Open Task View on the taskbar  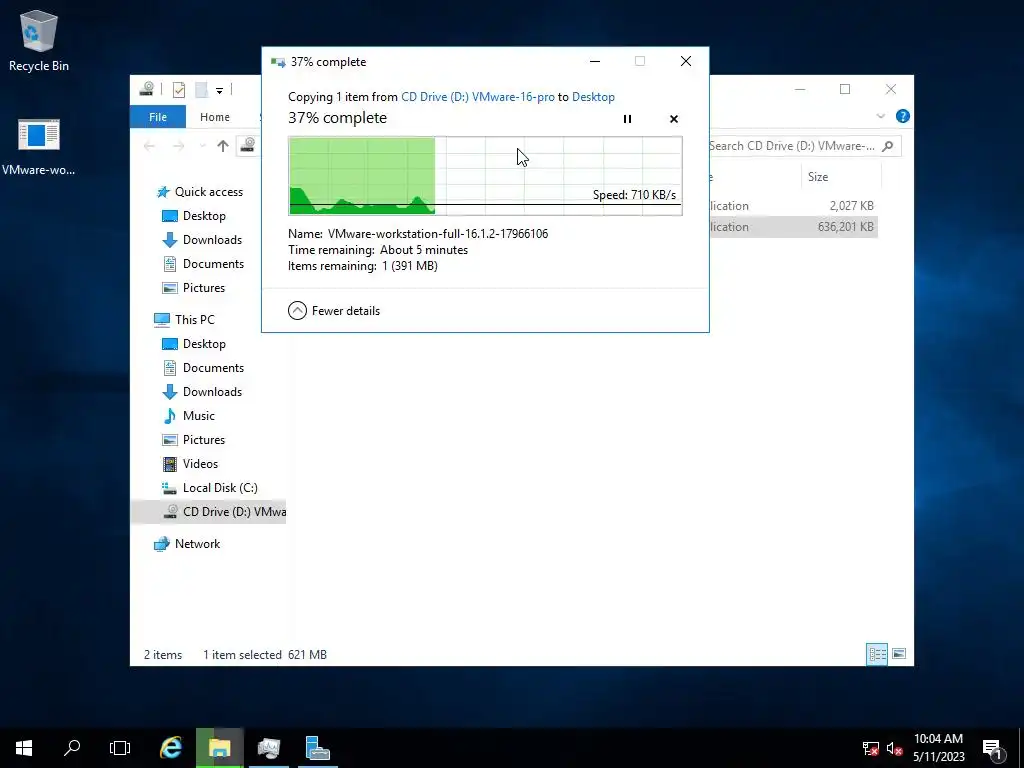(x=120, y=748)
